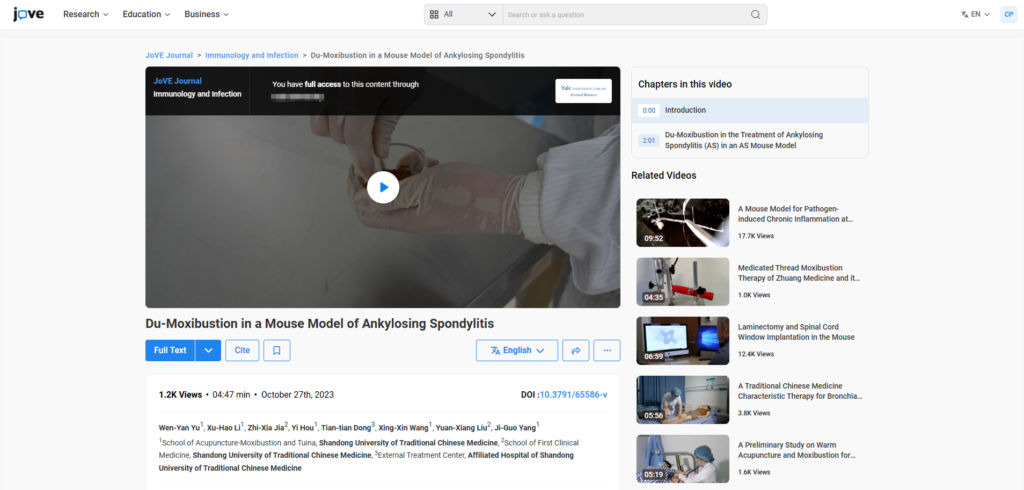Open the Research menu
The width and height of the screenshot is (1024, 490).
86,14
